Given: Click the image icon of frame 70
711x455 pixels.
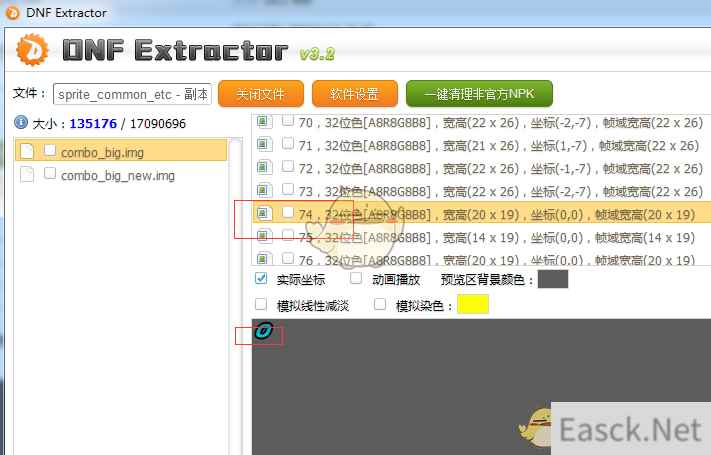Looking at the screenshot, I should 264,122.
